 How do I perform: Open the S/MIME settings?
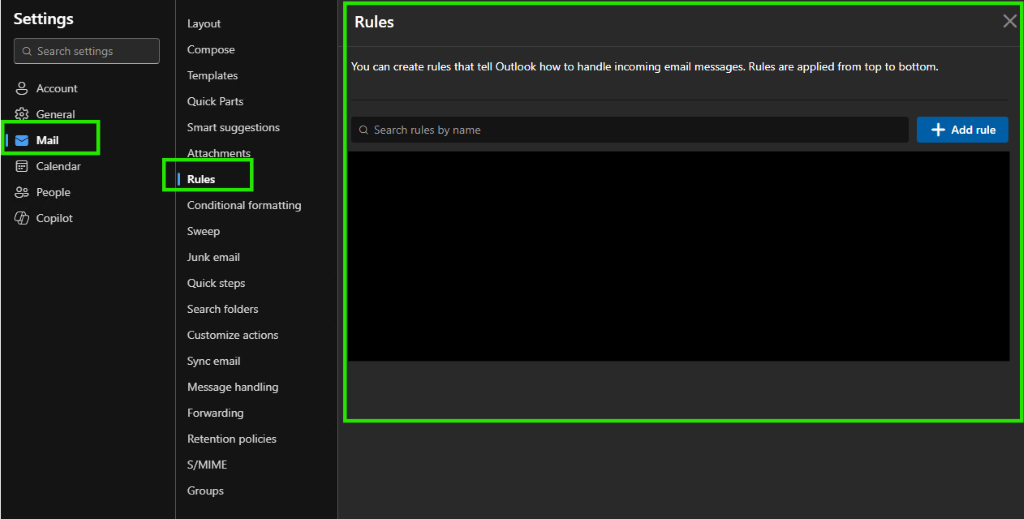tap(207, 465)
